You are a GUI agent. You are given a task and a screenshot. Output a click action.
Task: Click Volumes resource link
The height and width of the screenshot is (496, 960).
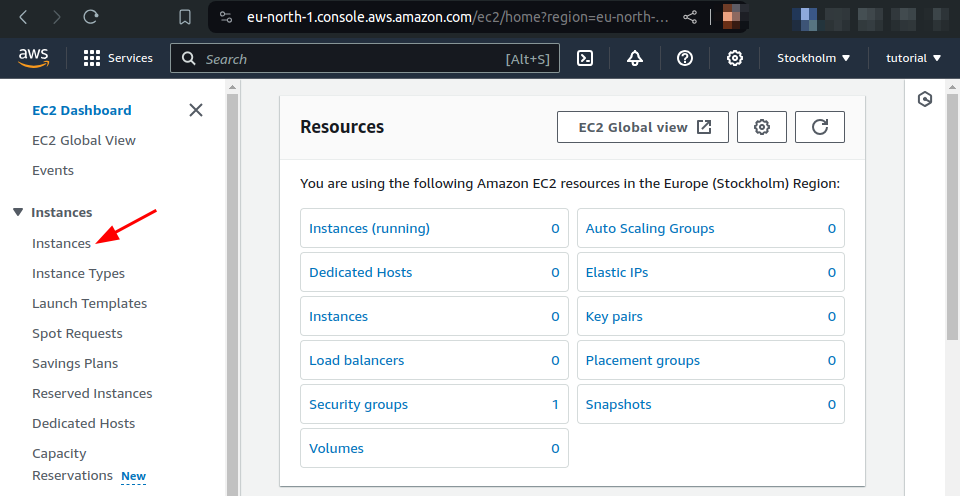pyautogui.click(x=336, y=449)
